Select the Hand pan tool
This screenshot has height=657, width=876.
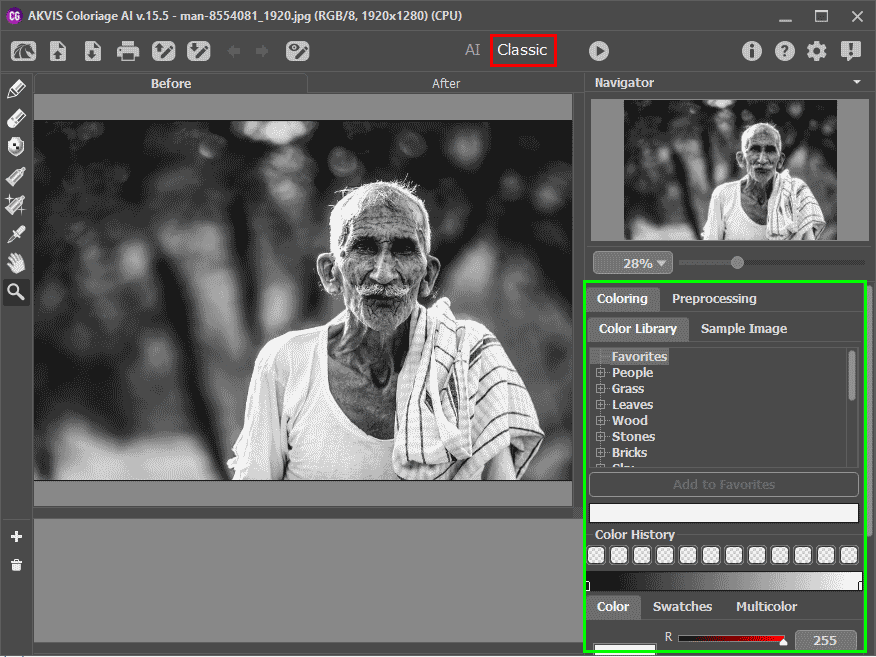16,264
